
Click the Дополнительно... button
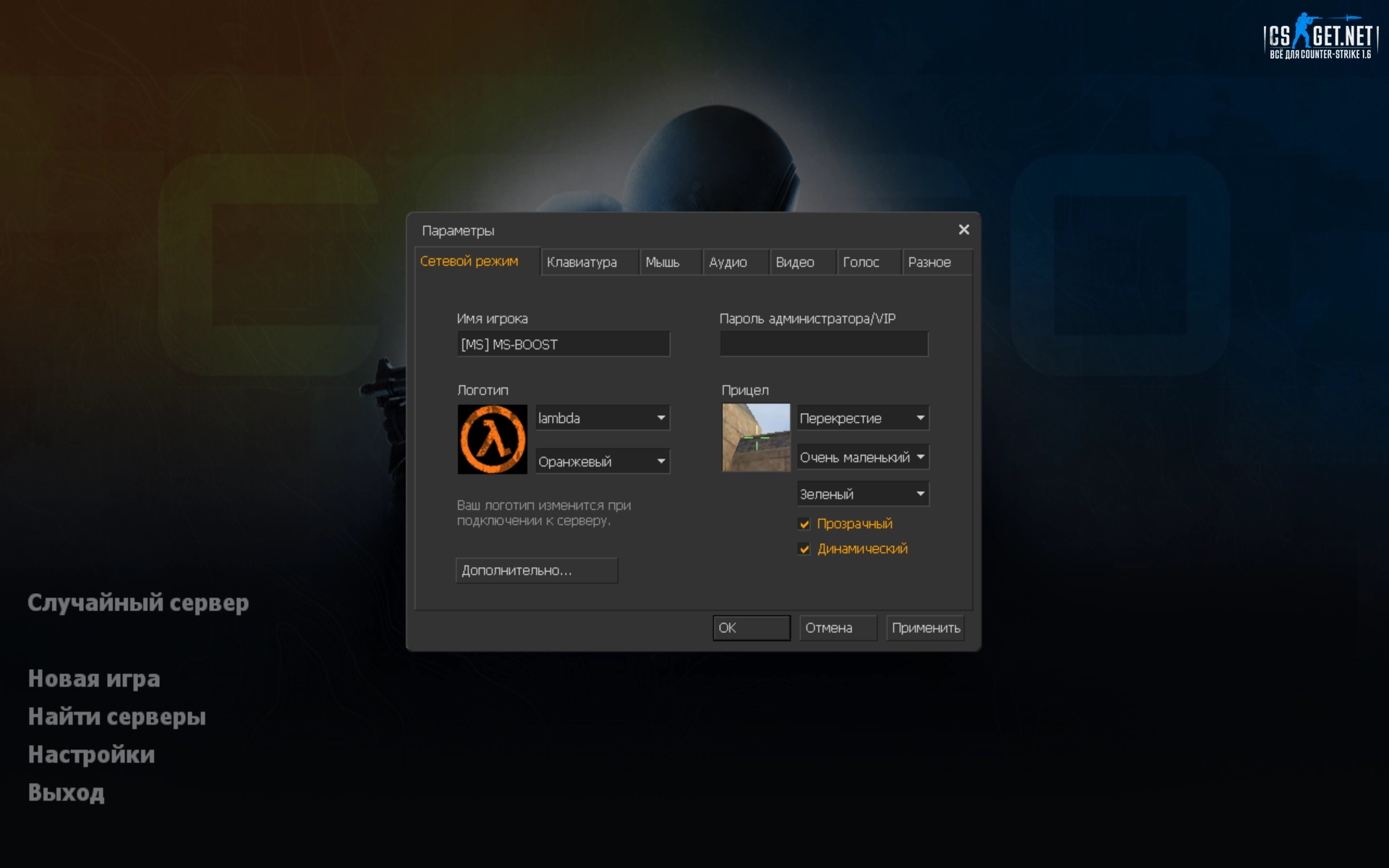[536, 571]
